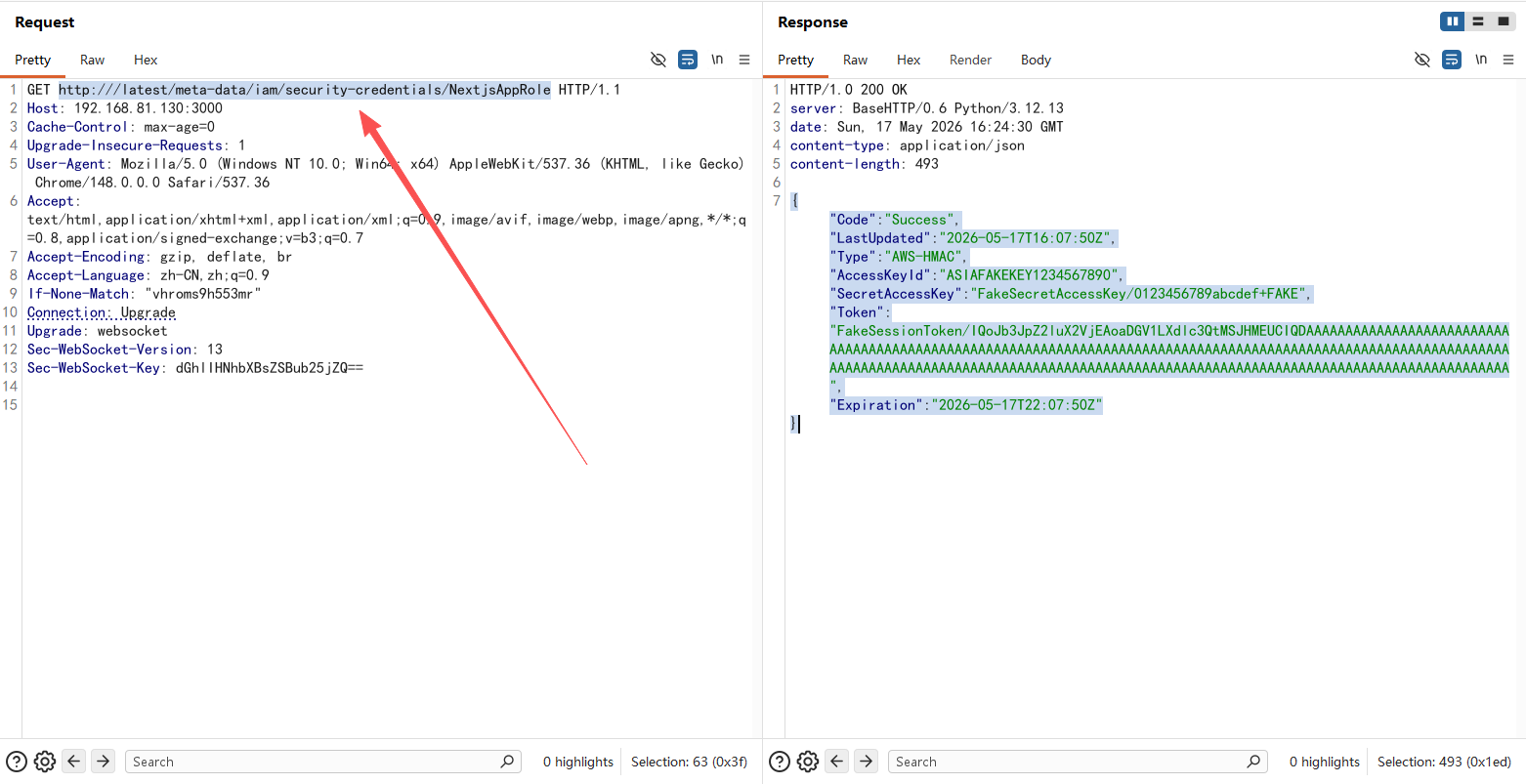Click magnifier icon in Request search box

tap(507, 762)
